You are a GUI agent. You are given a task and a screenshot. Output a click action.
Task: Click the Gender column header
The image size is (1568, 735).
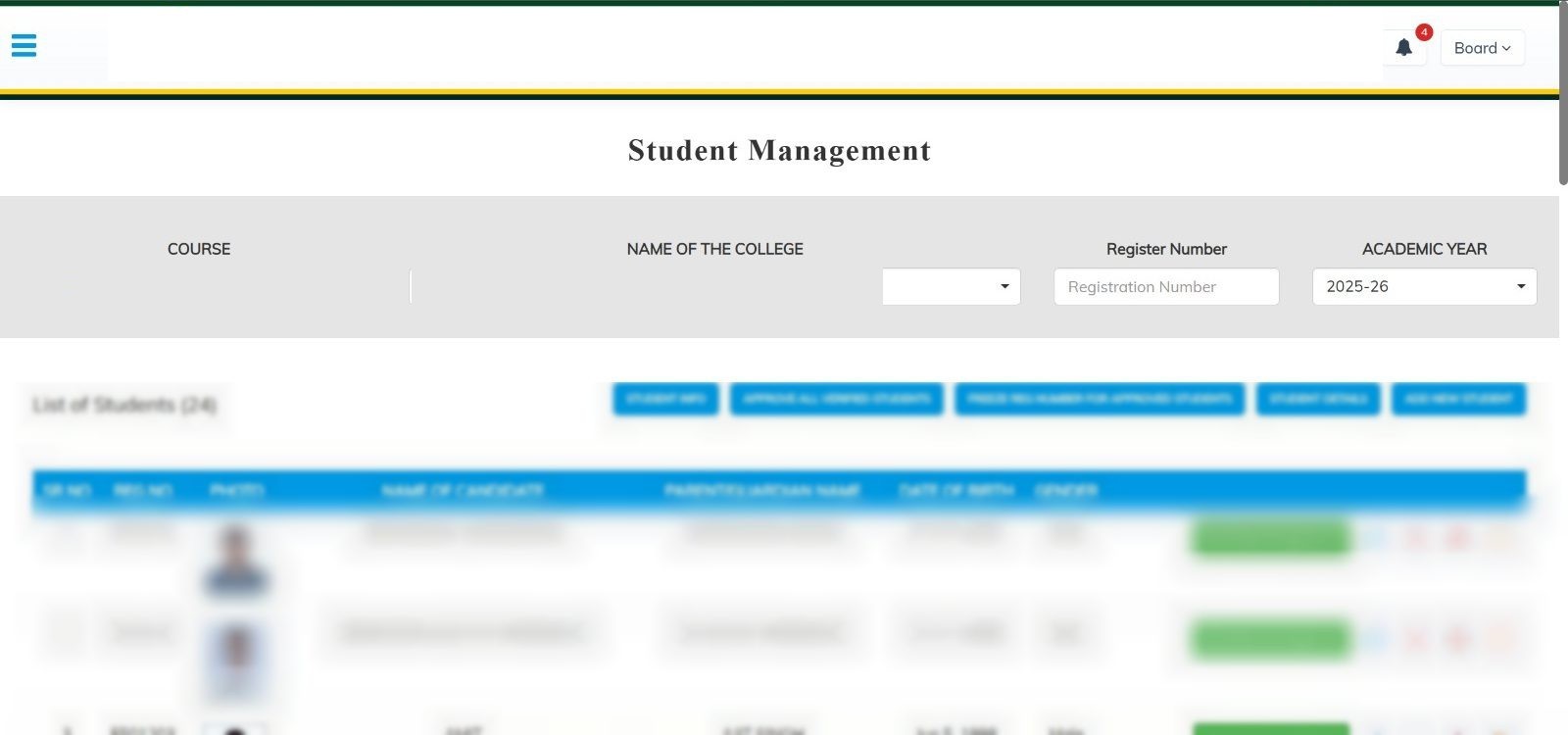[x=1066, y=490]
